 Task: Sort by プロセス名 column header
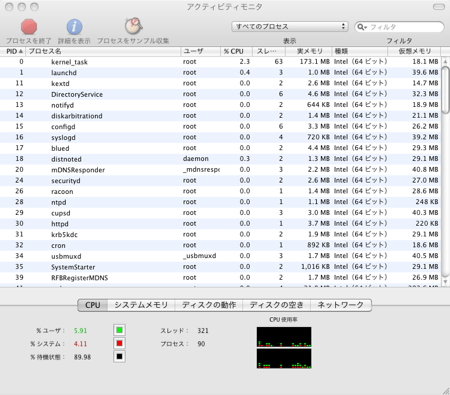[x=104, y=51]
